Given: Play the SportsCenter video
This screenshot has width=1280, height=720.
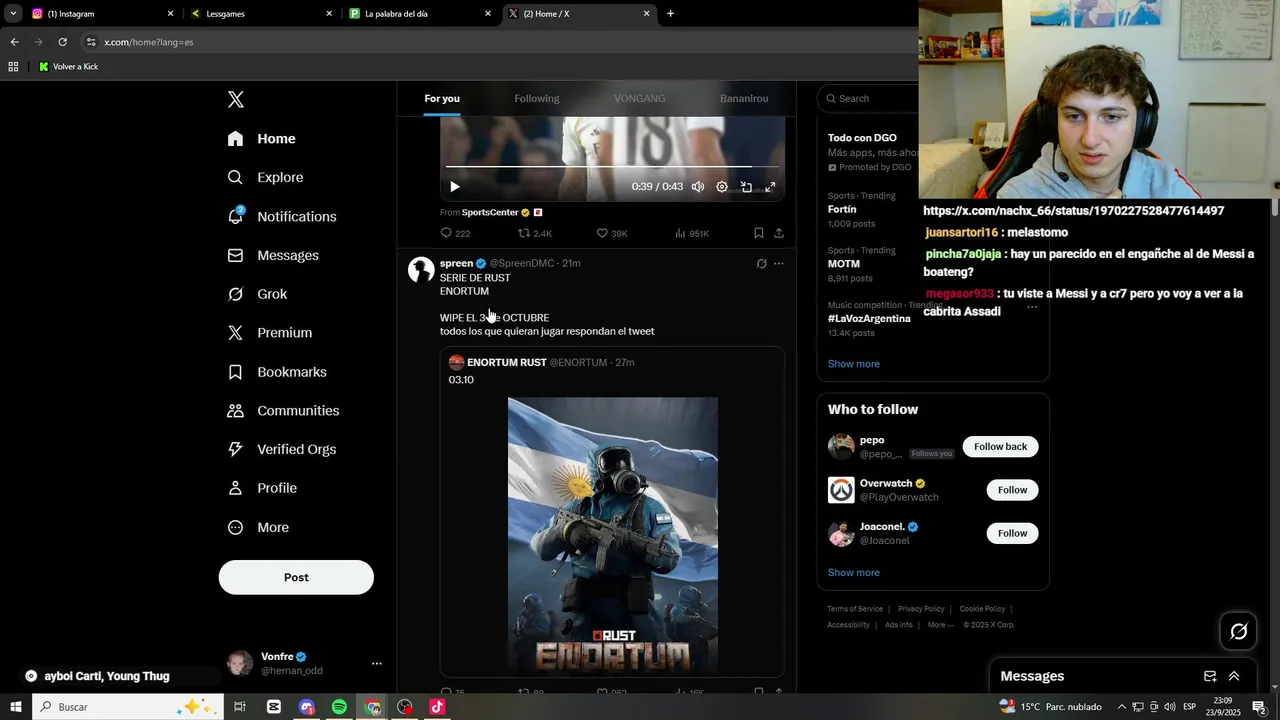Looking at the screenshot, I should tap(455, 187).
